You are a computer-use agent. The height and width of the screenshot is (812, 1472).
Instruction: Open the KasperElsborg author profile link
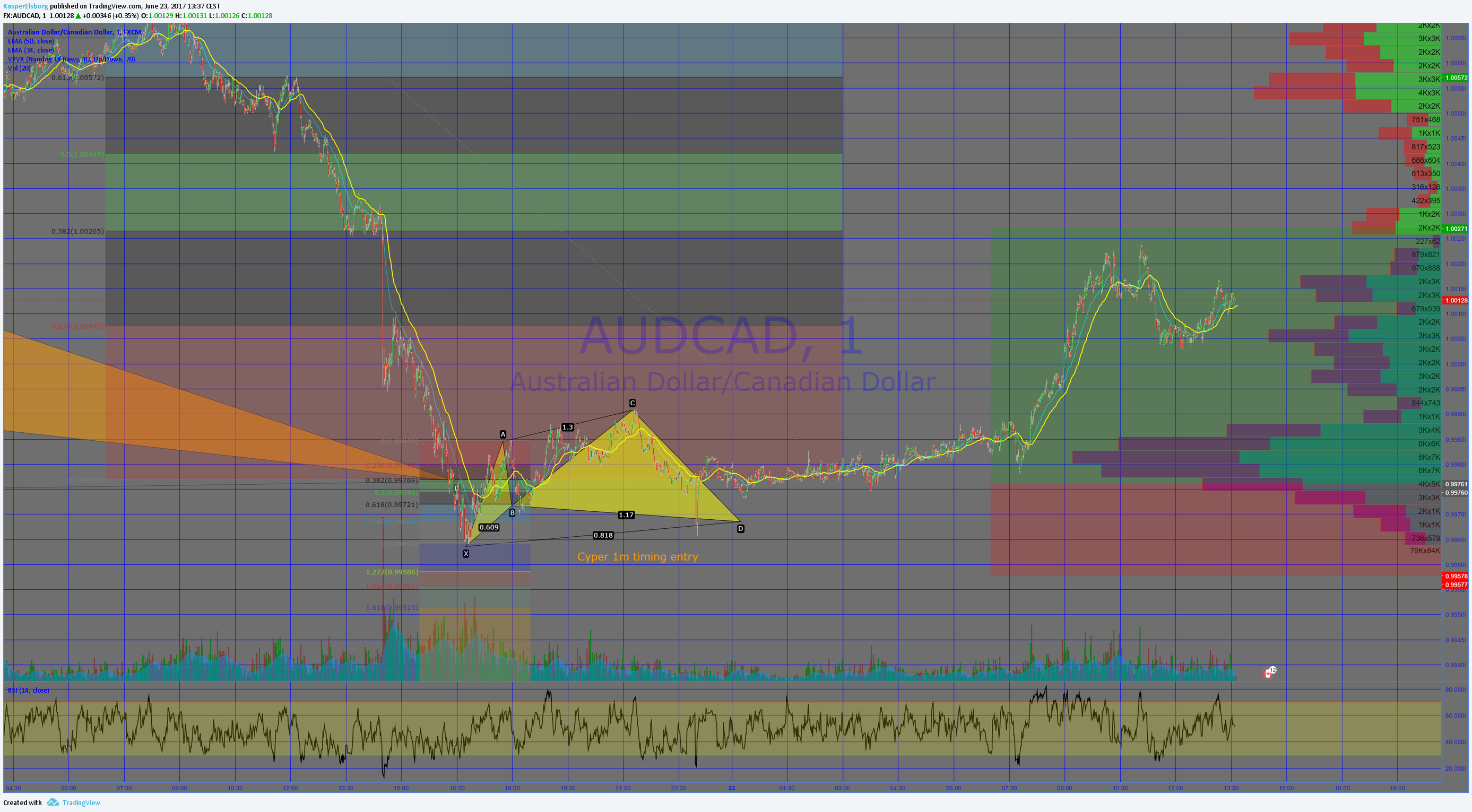(25, 6)
